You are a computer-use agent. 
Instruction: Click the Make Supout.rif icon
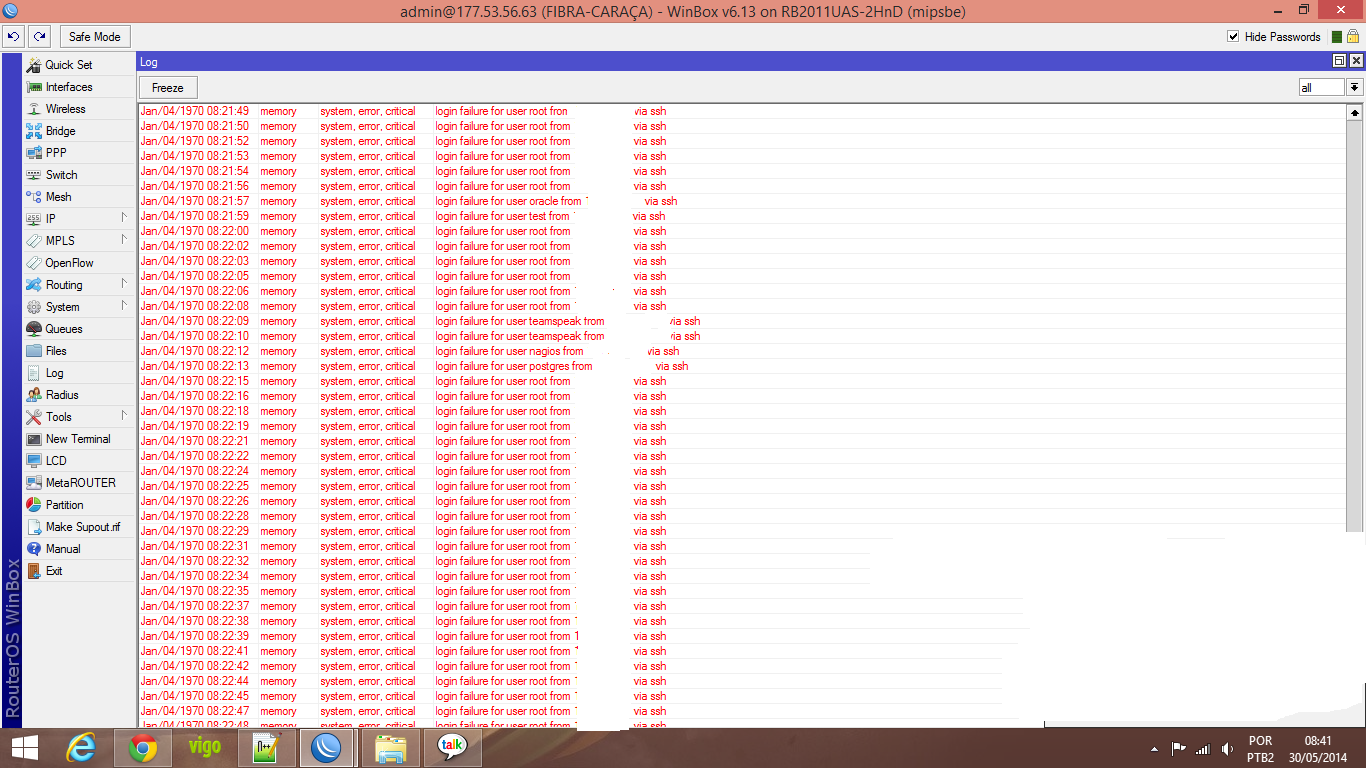34,527
